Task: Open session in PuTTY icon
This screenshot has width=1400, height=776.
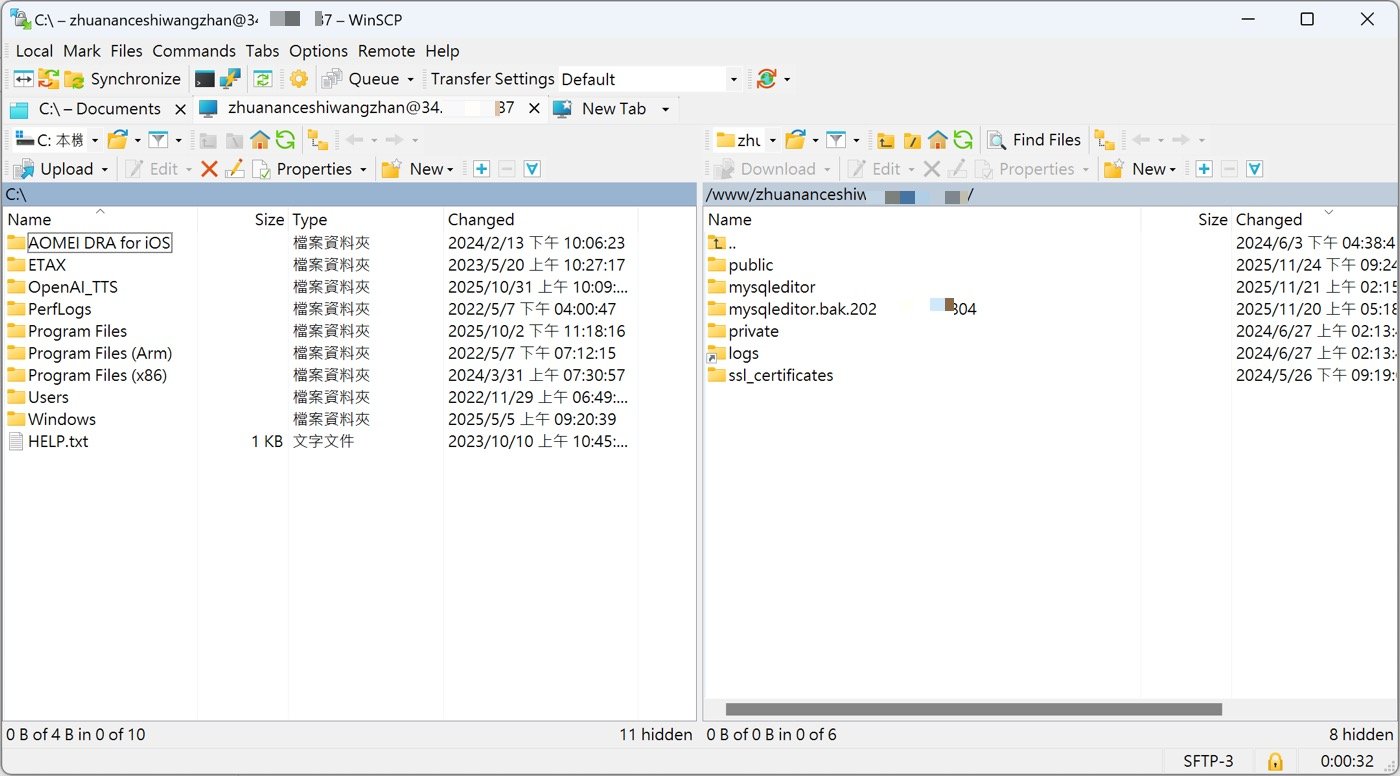Action: tap(230, 79)
